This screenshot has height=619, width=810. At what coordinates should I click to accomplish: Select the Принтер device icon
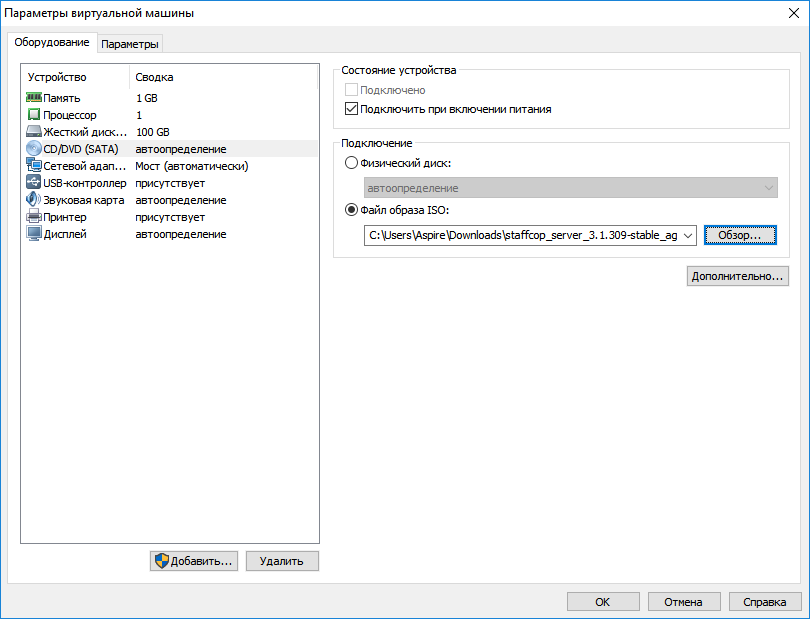pos(31,217)
